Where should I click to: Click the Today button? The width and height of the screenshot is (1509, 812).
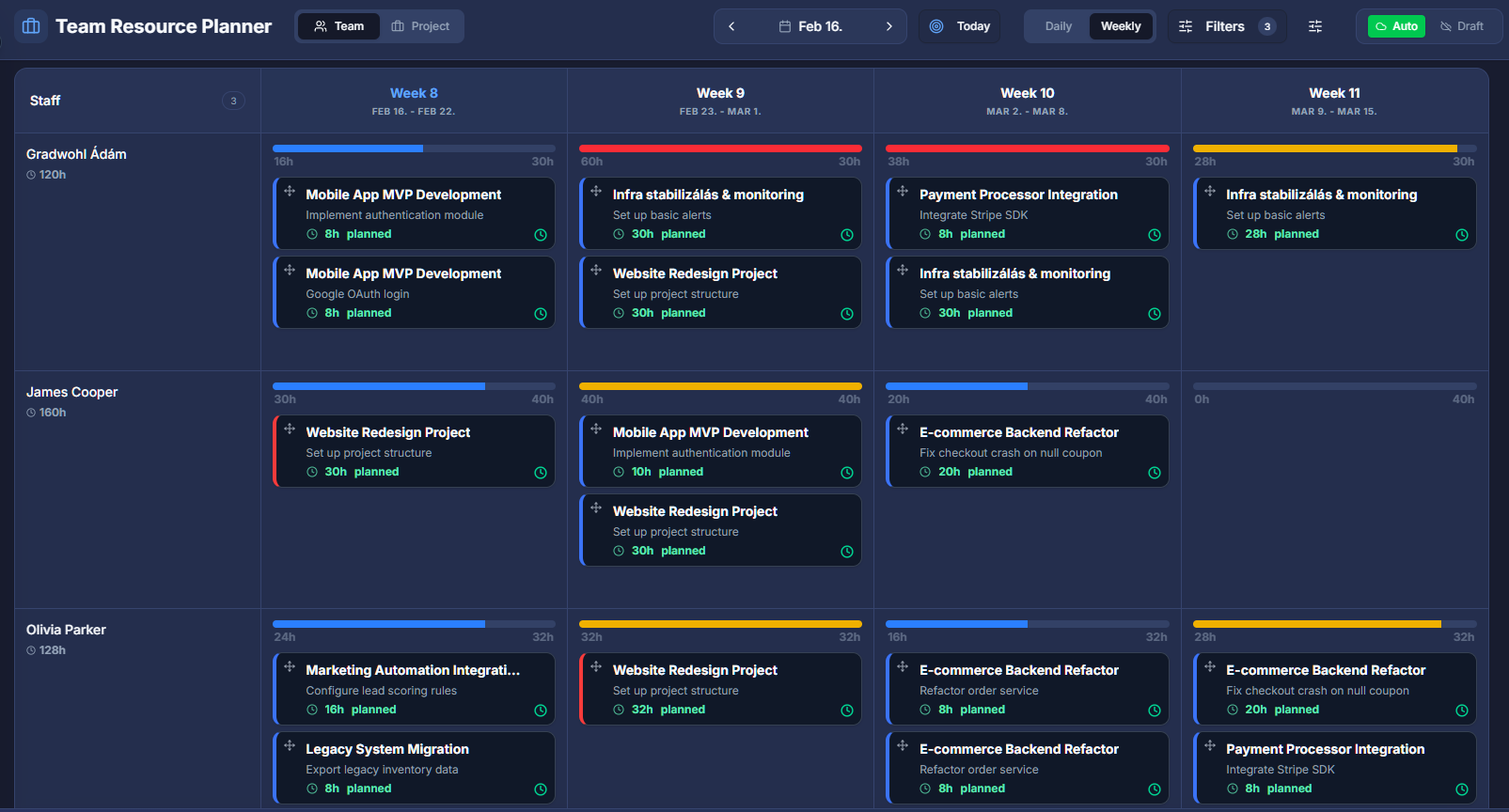960,26
